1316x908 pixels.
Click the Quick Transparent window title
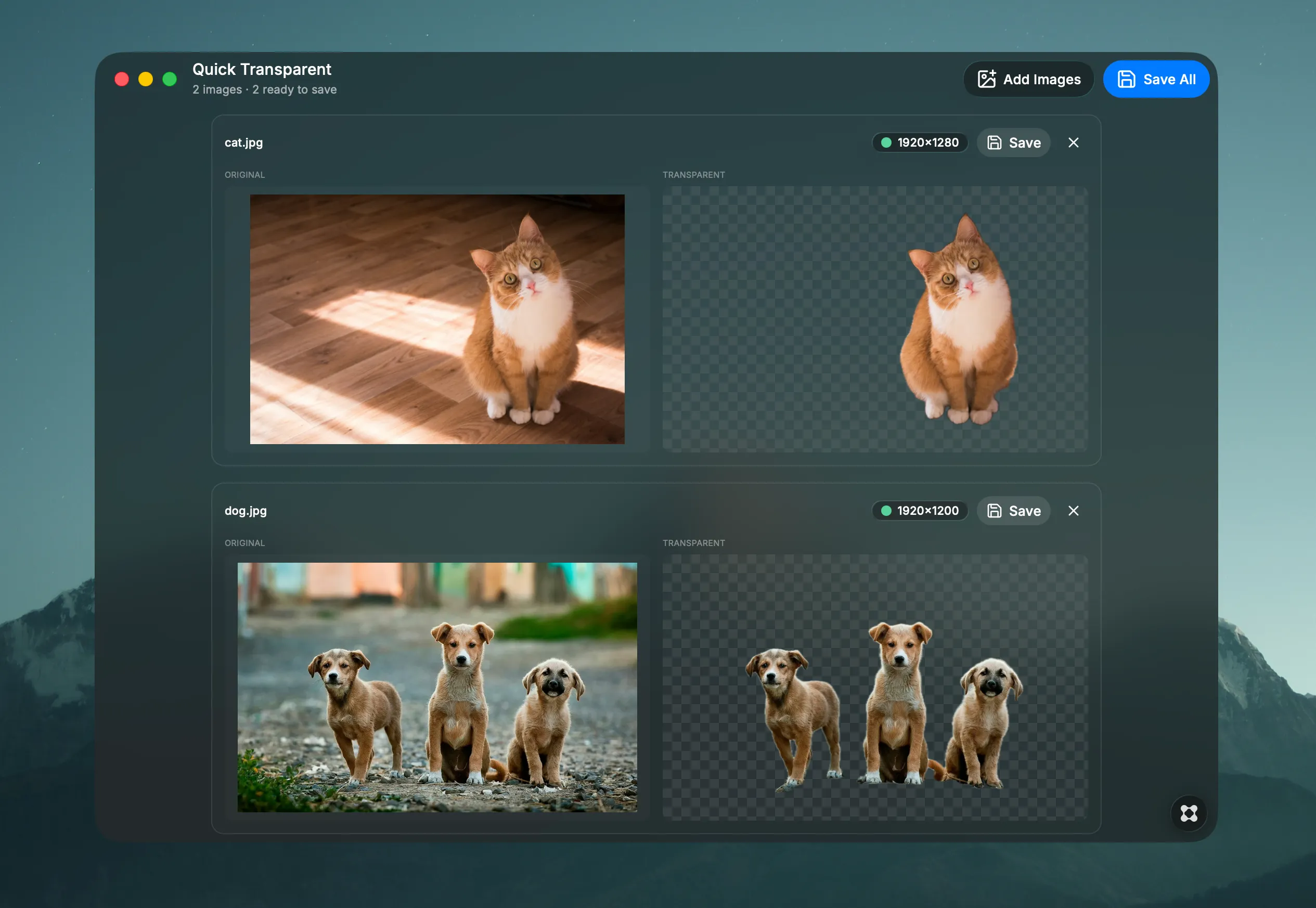[x=262, y=69]
